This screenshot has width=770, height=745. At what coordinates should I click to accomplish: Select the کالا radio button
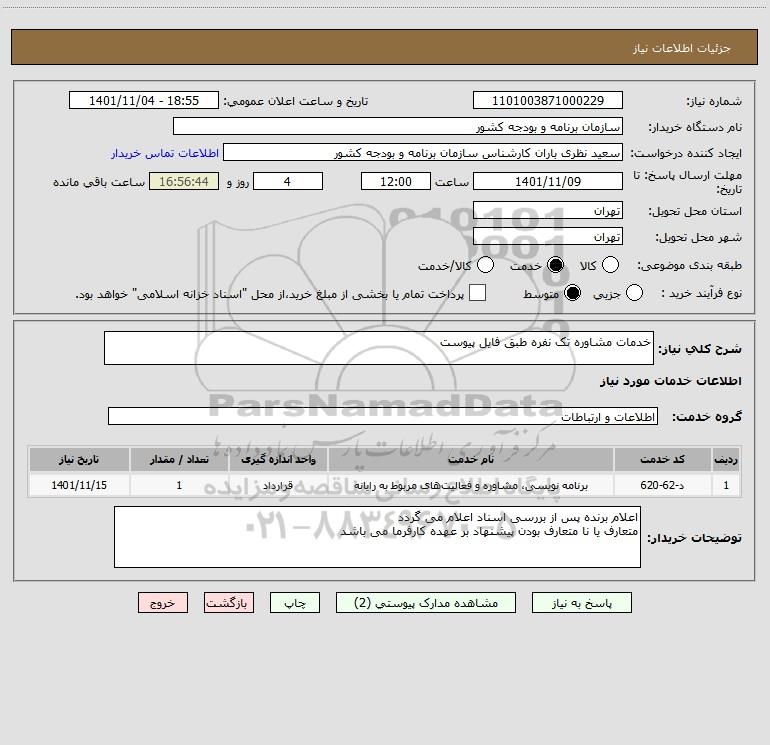pyautogui.click(x=610, y=265)
